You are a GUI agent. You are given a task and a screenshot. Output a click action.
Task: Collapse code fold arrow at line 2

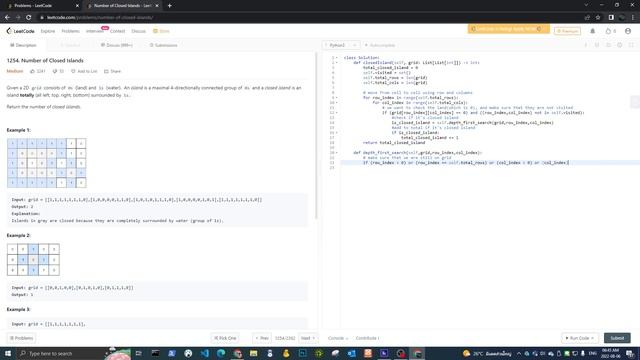pyautogui.click(x=337, y=63)
